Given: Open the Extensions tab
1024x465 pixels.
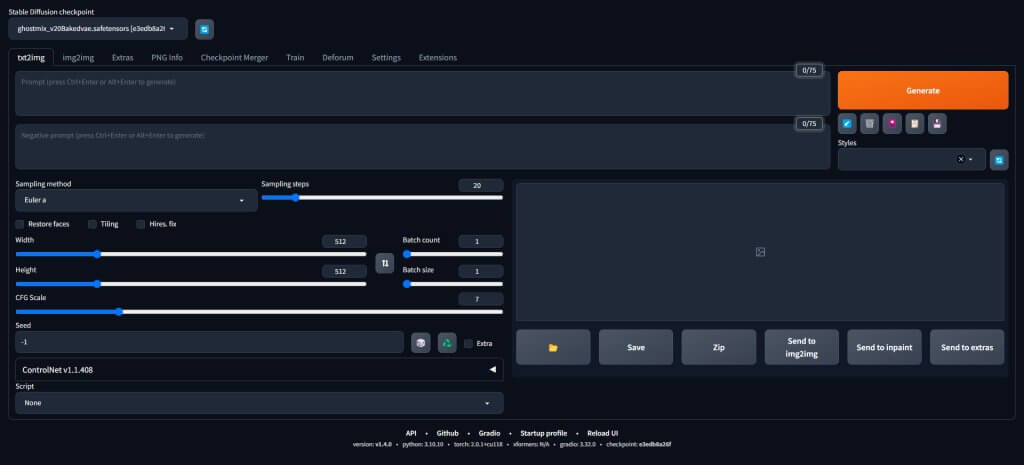Looking at the screenshot, I should (x=437, y=58).
